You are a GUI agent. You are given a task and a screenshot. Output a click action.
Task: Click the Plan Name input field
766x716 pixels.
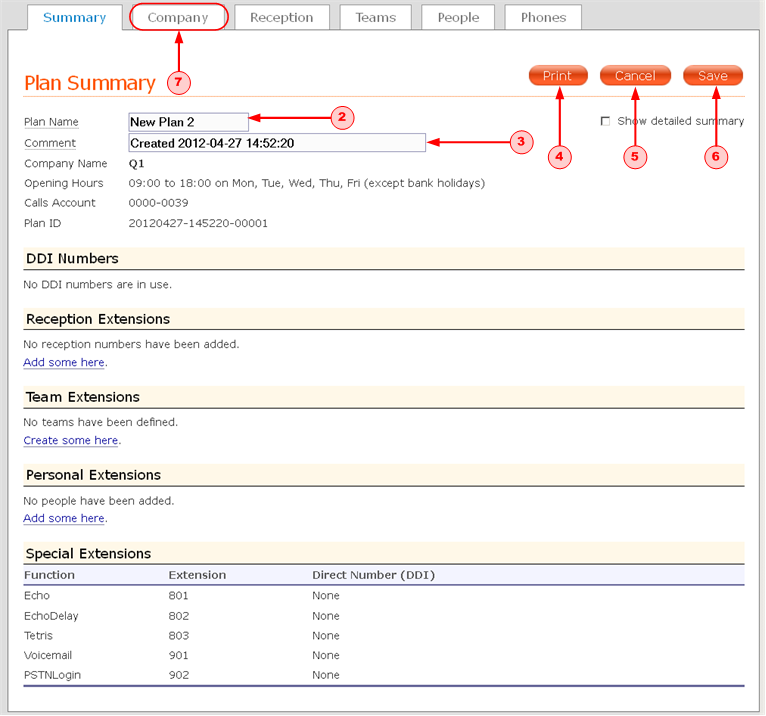[189, 122]
